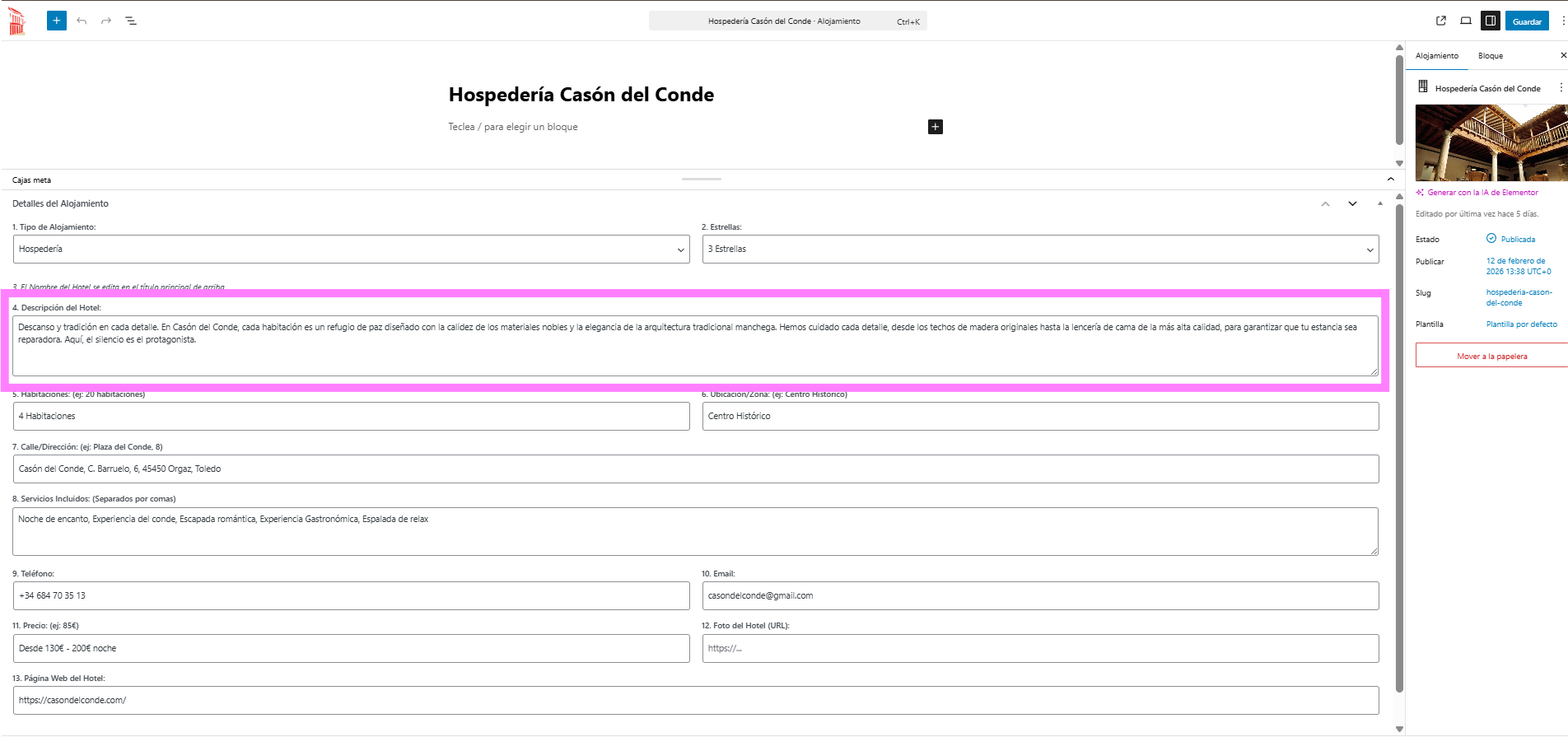Open document overview list view
The width and height of the screenshot is (1568, 737).
coord(131,21)
